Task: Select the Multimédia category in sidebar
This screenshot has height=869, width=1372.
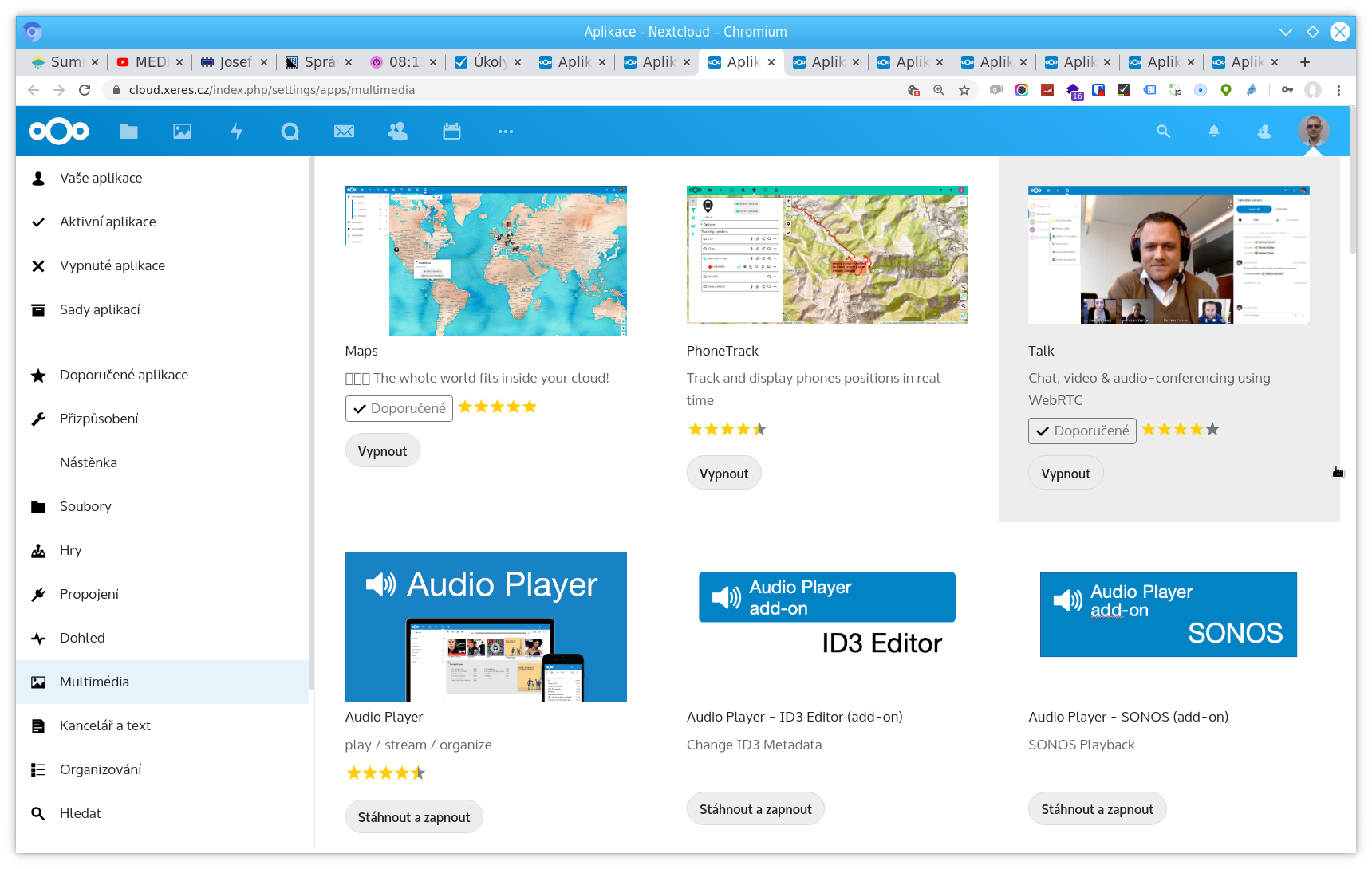Action: click(x=94, y=682)
